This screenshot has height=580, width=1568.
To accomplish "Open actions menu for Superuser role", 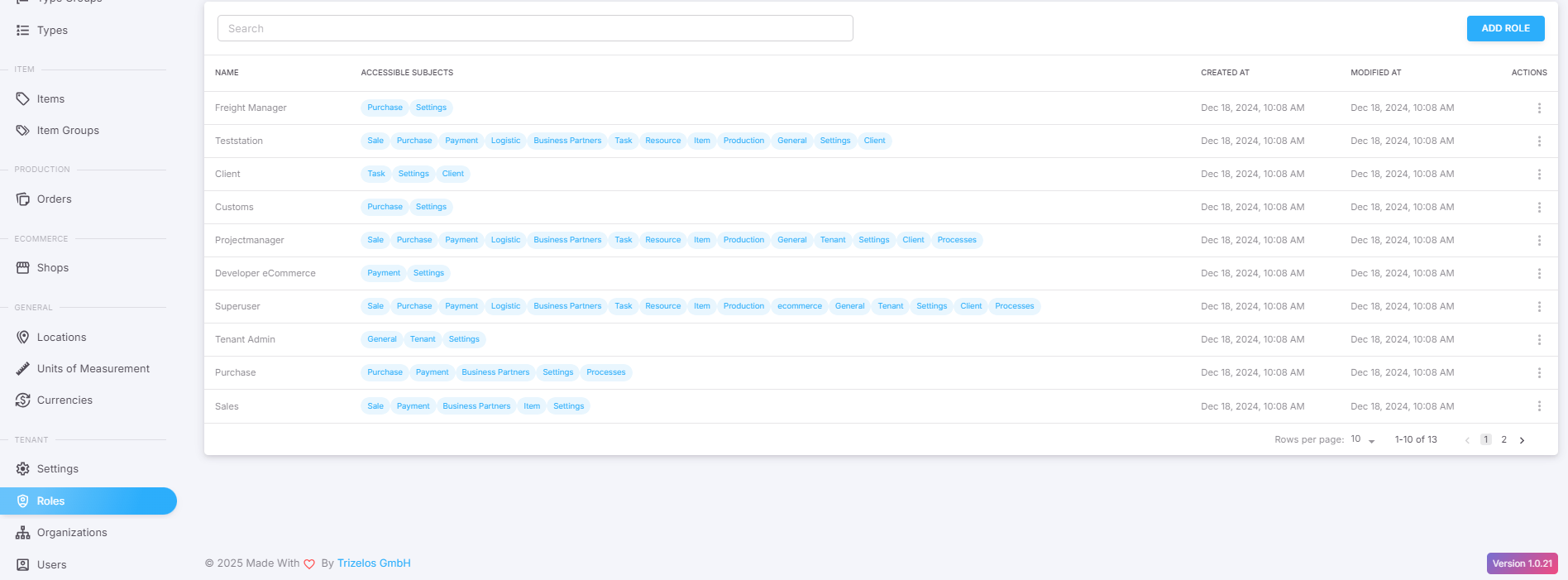I will click(x=1538, y=307).
